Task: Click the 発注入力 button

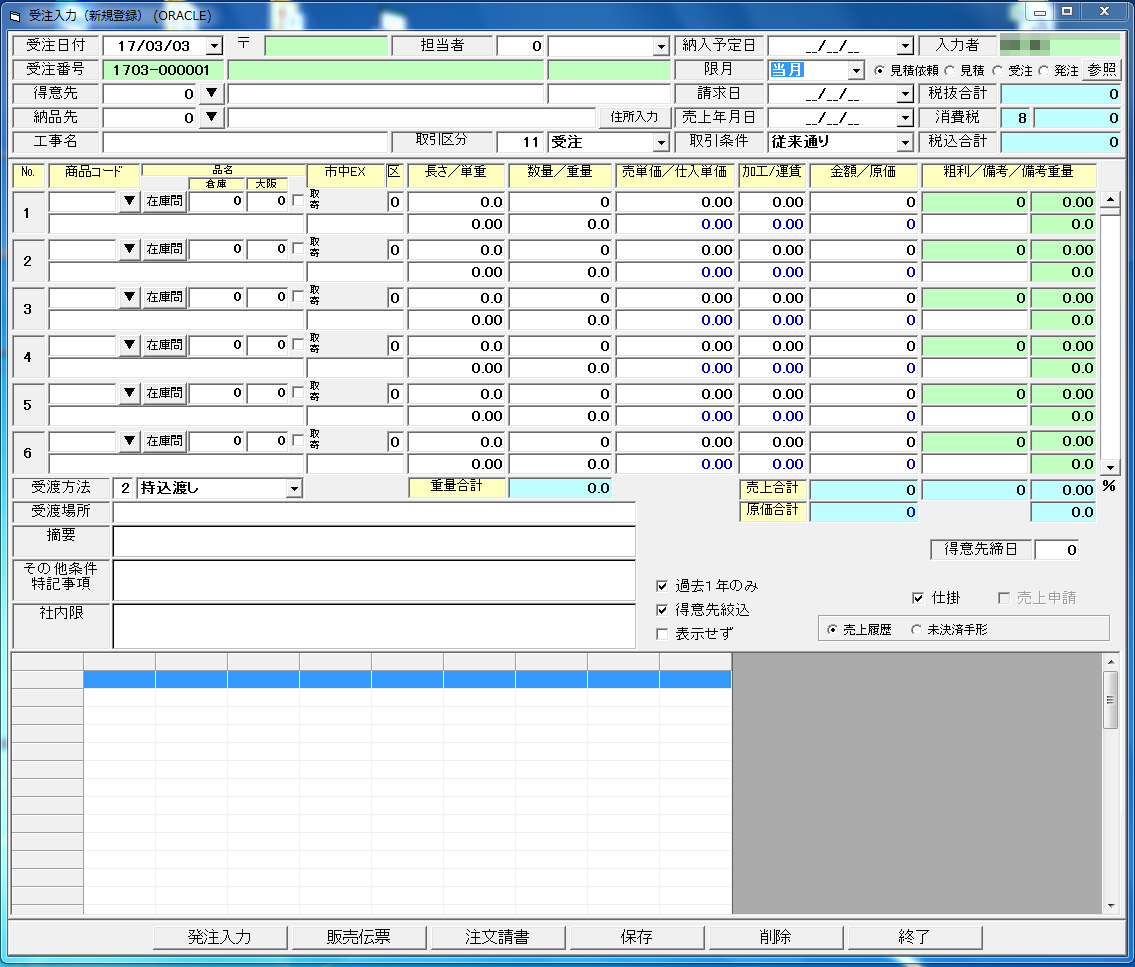Action: [x=219, y=937]
